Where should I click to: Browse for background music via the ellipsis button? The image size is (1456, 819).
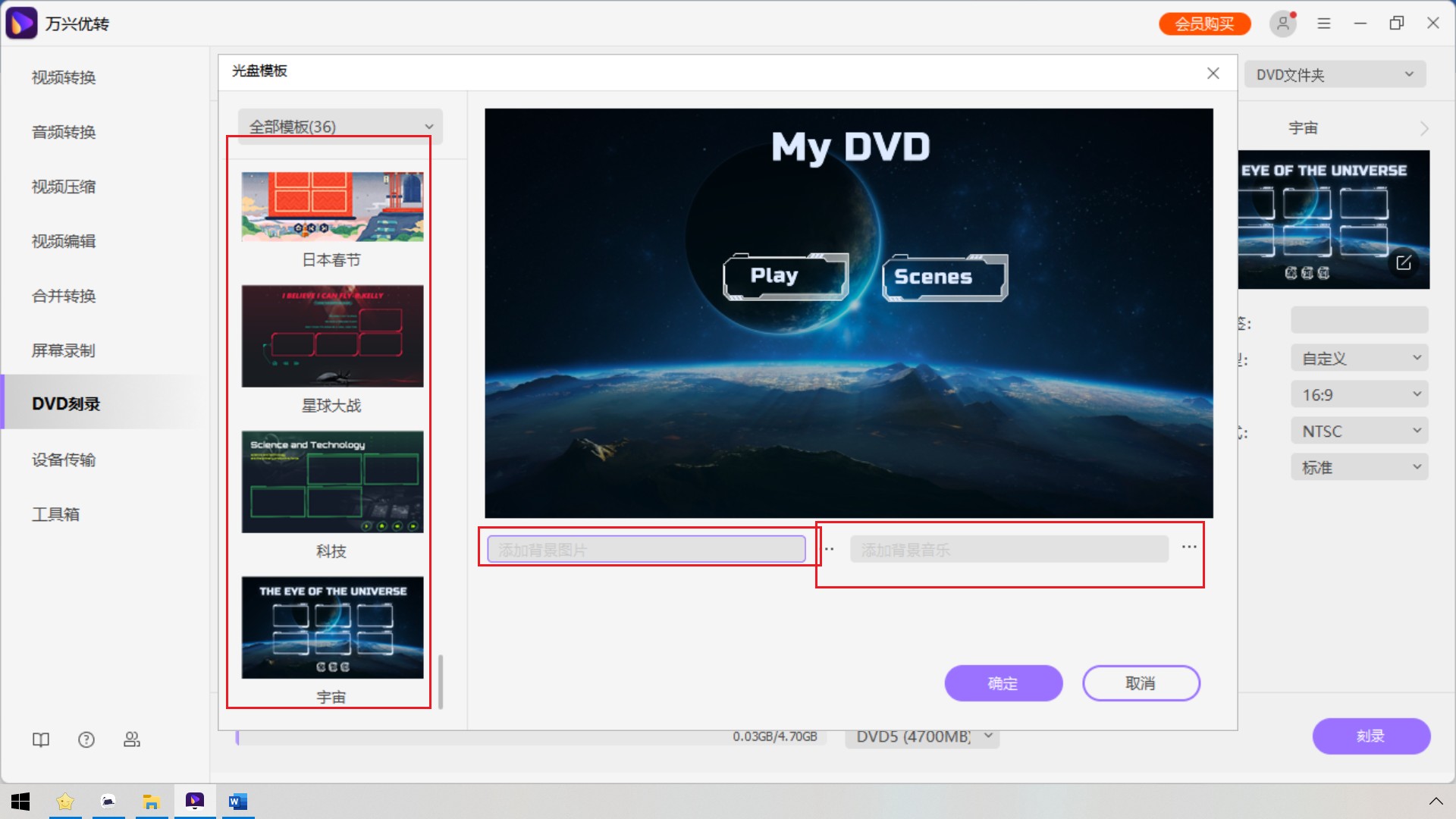point(1188,547)
